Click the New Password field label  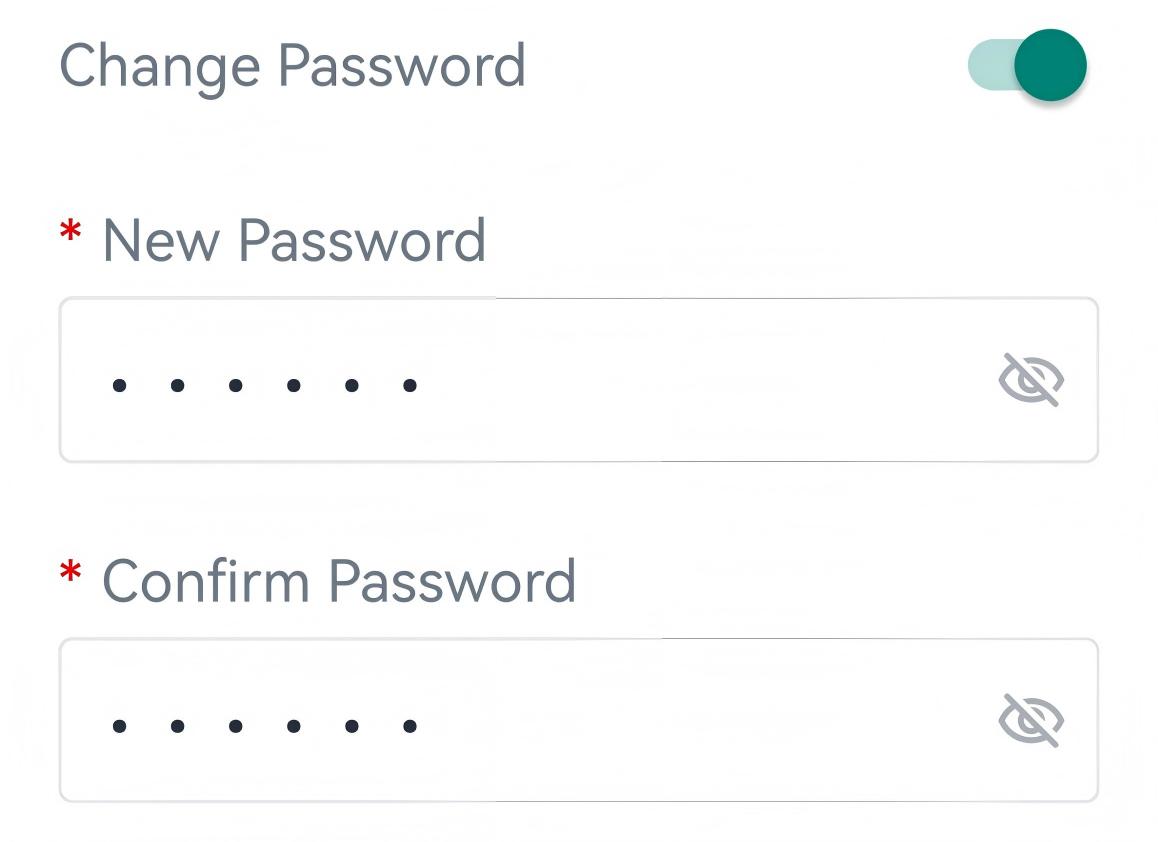(294, 241)
